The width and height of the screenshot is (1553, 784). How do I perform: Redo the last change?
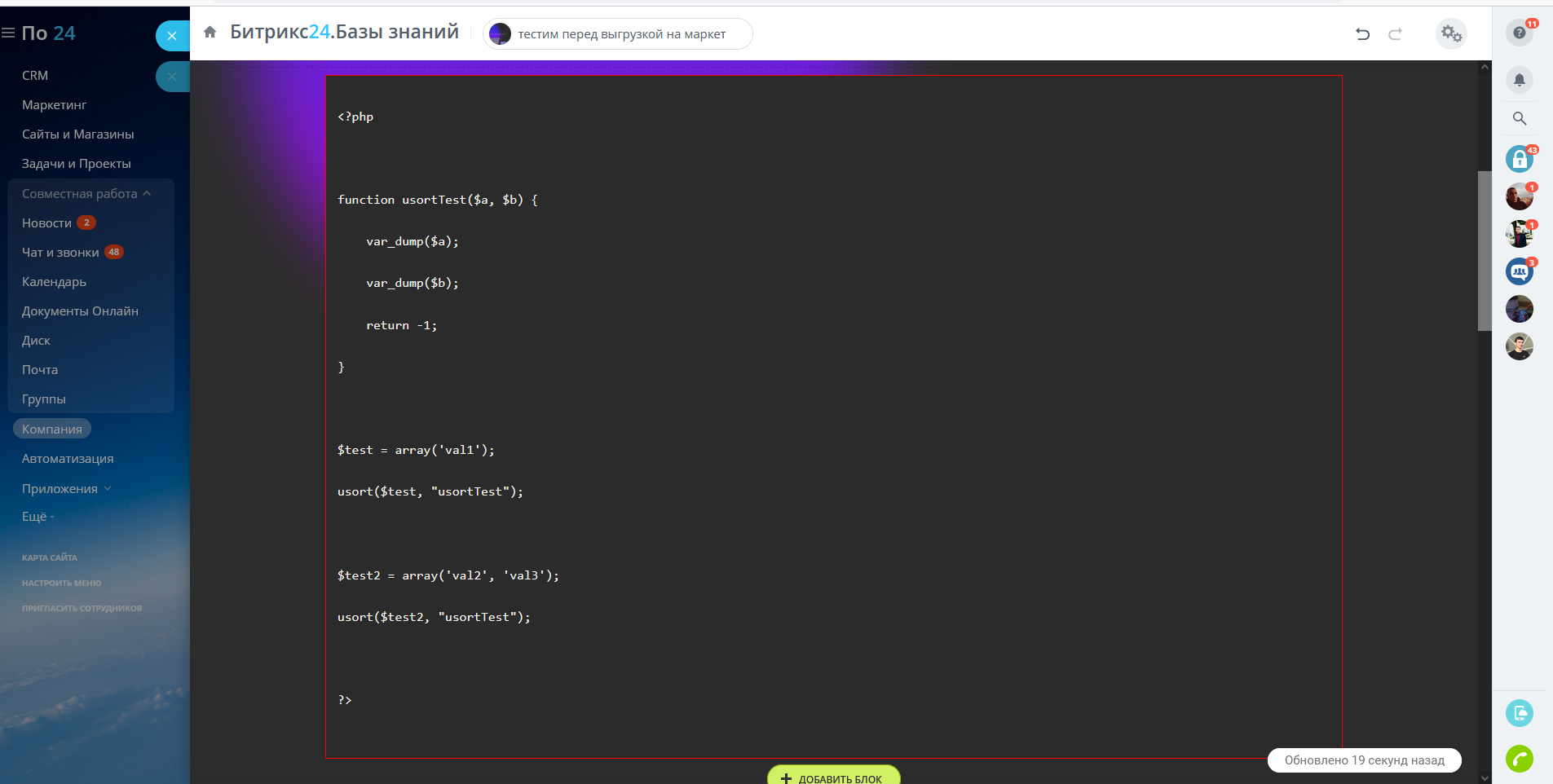1395,33
